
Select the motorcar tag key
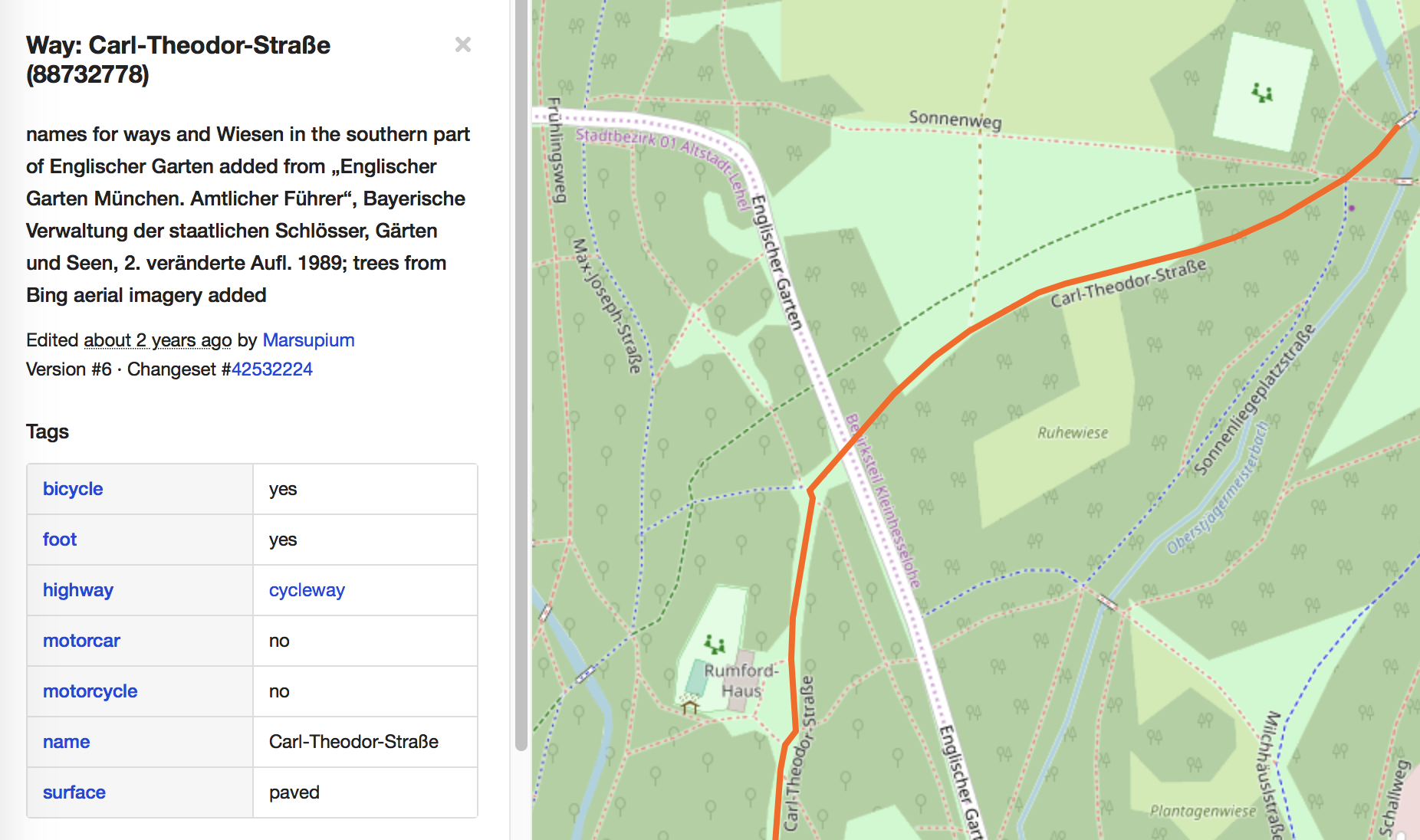click(x=81, y=641)
